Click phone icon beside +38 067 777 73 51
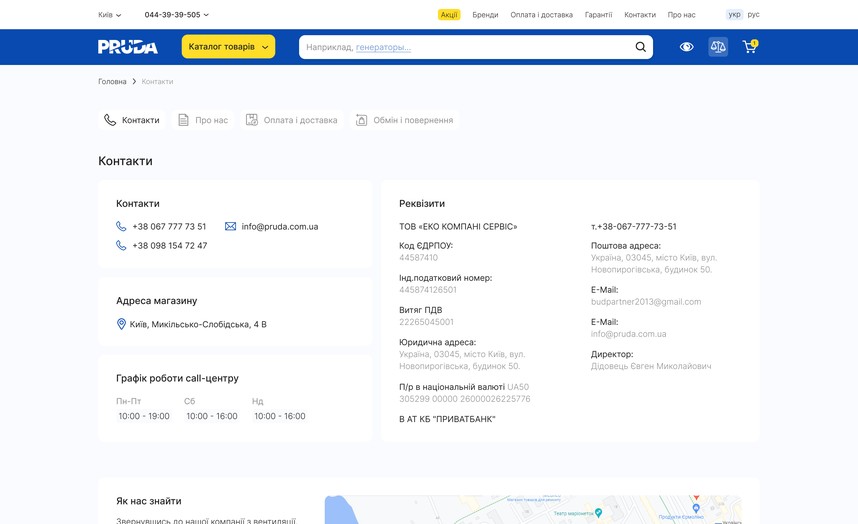Screen dimensions: 858x524 (121, 226)
